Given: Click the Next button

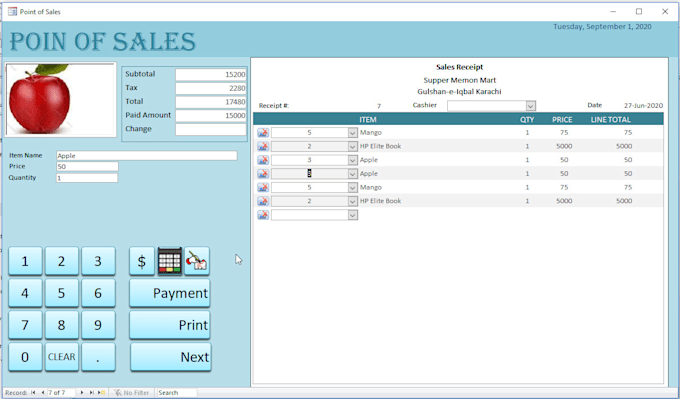Looking at the screenshot, I should point(171,357).
